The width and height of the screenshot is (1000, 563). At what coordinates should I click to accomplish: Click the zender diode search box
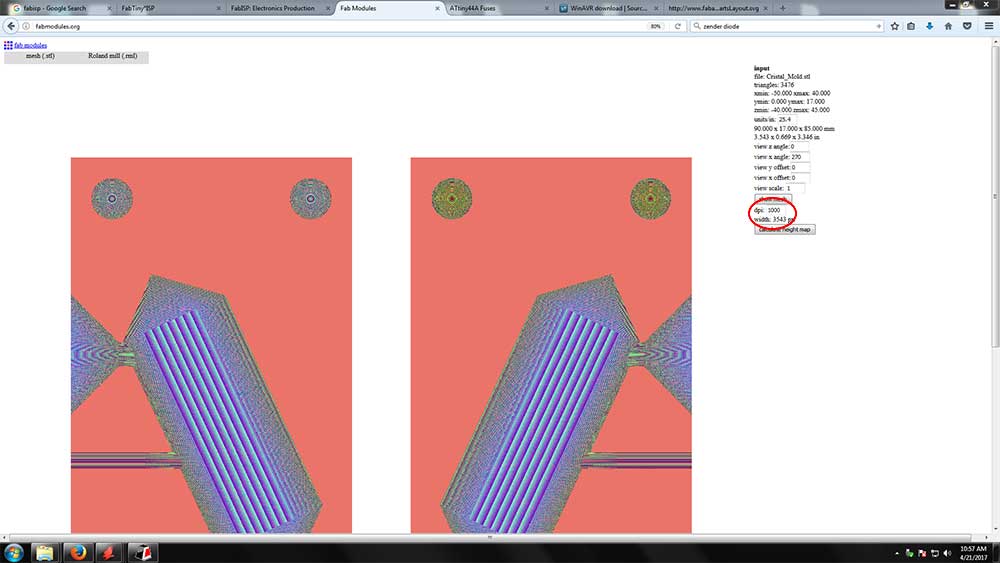point(788,26)
